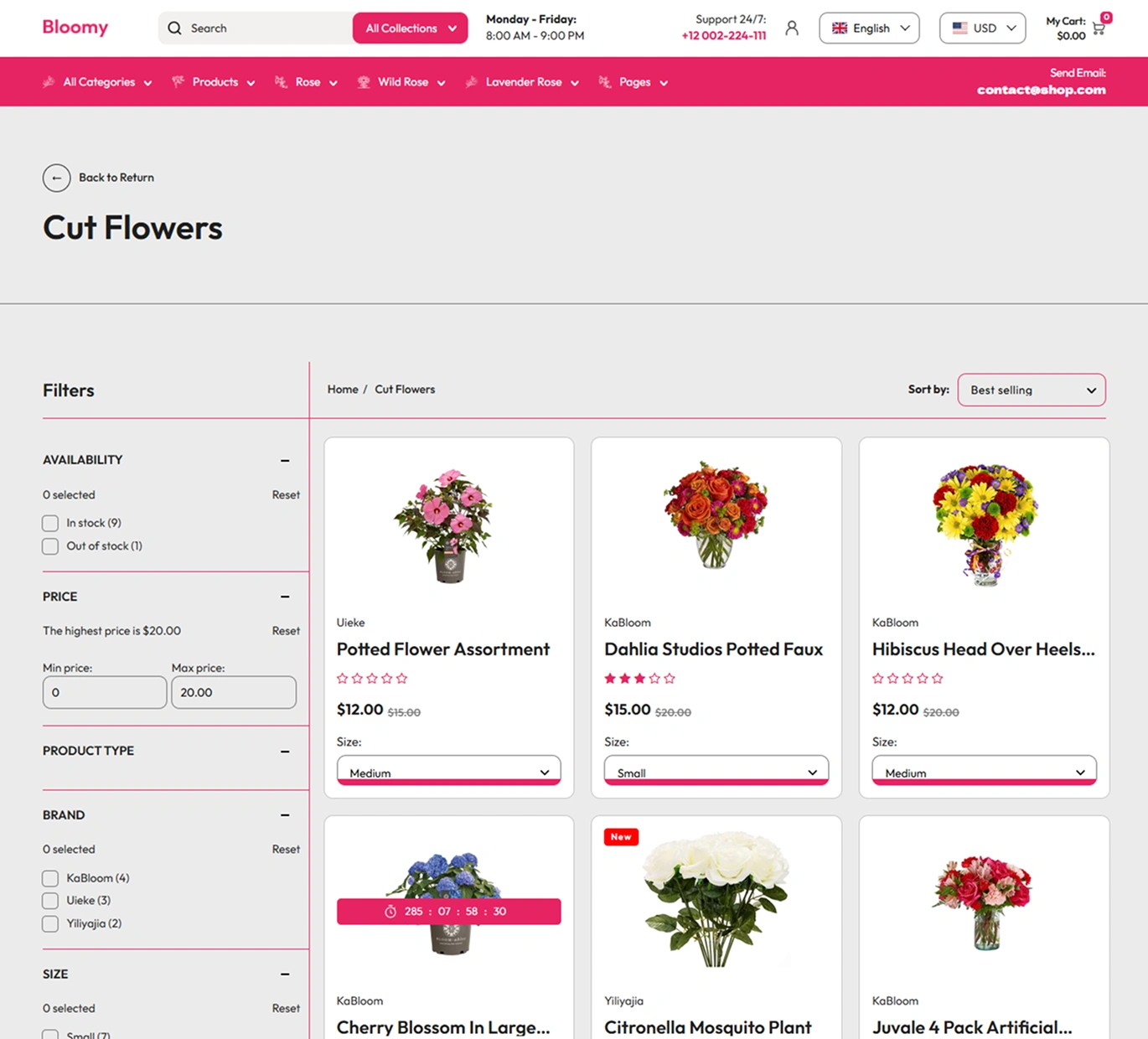
Task: Click the Max price input field
Action: point(234,693)
